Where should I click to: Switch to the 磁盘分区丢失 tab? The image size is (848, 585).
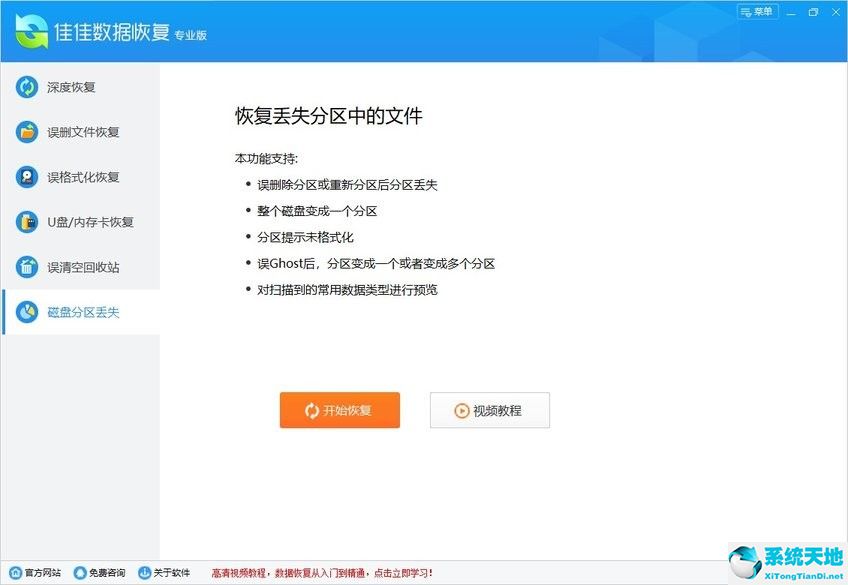pyautogui.click(x=82, y=312)
